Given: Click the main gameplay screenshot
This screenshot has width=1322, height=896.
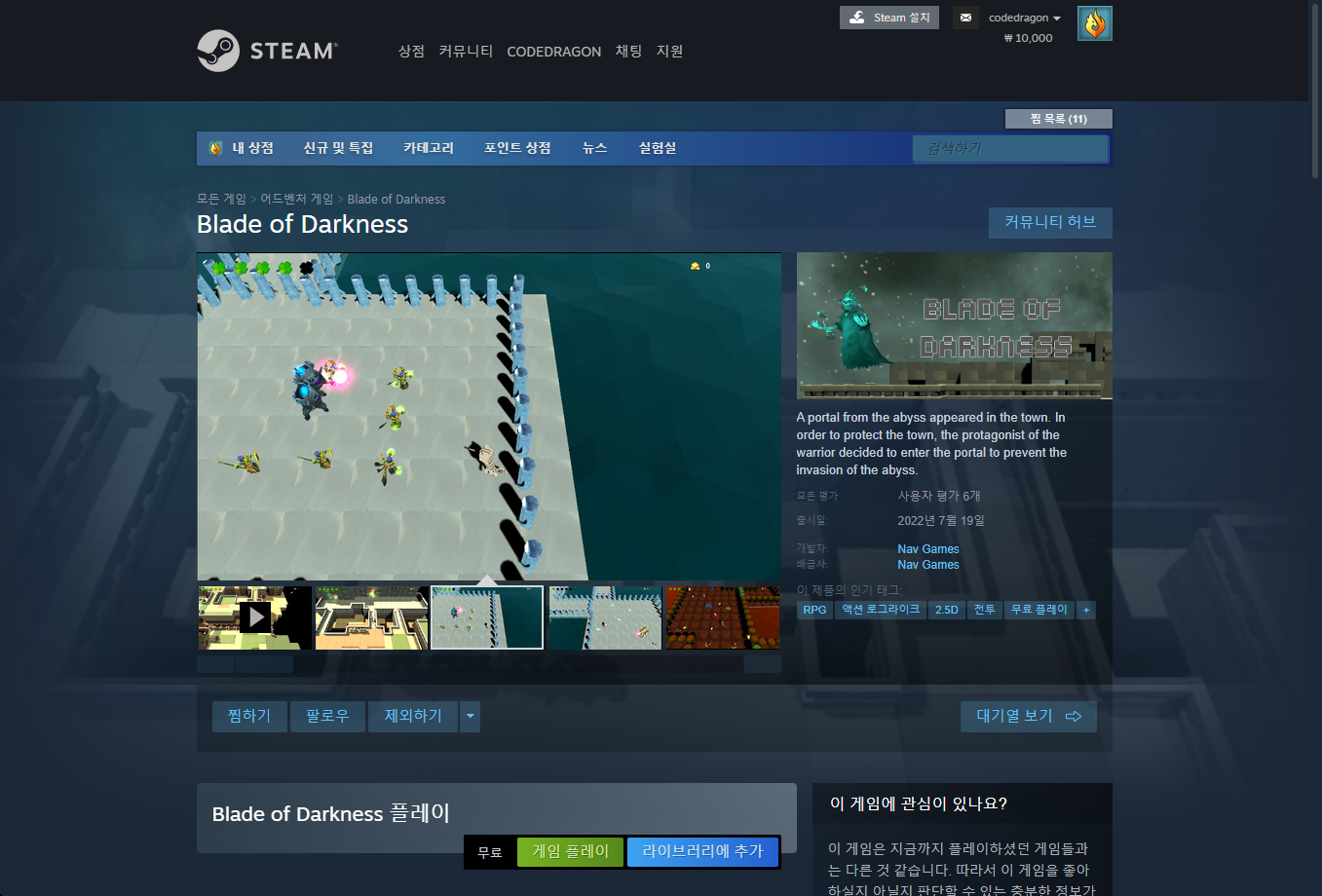Looking at the screenshot, I should pos(489,417).
